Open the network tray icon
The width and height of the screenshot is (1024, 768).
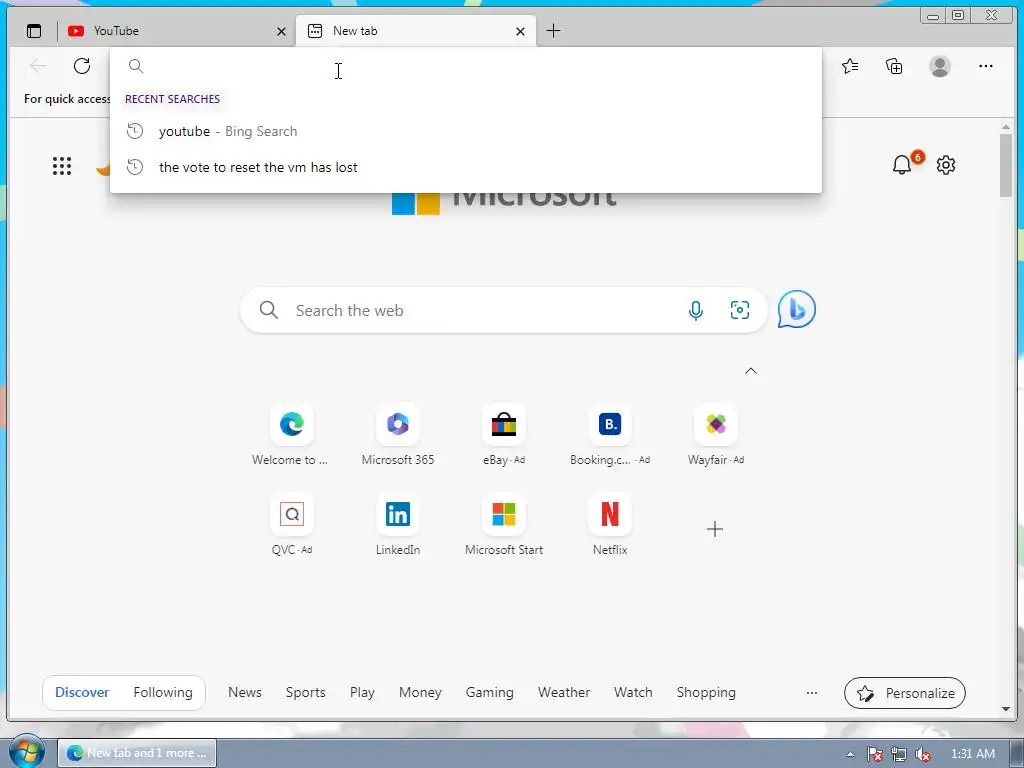pos(899,754)
